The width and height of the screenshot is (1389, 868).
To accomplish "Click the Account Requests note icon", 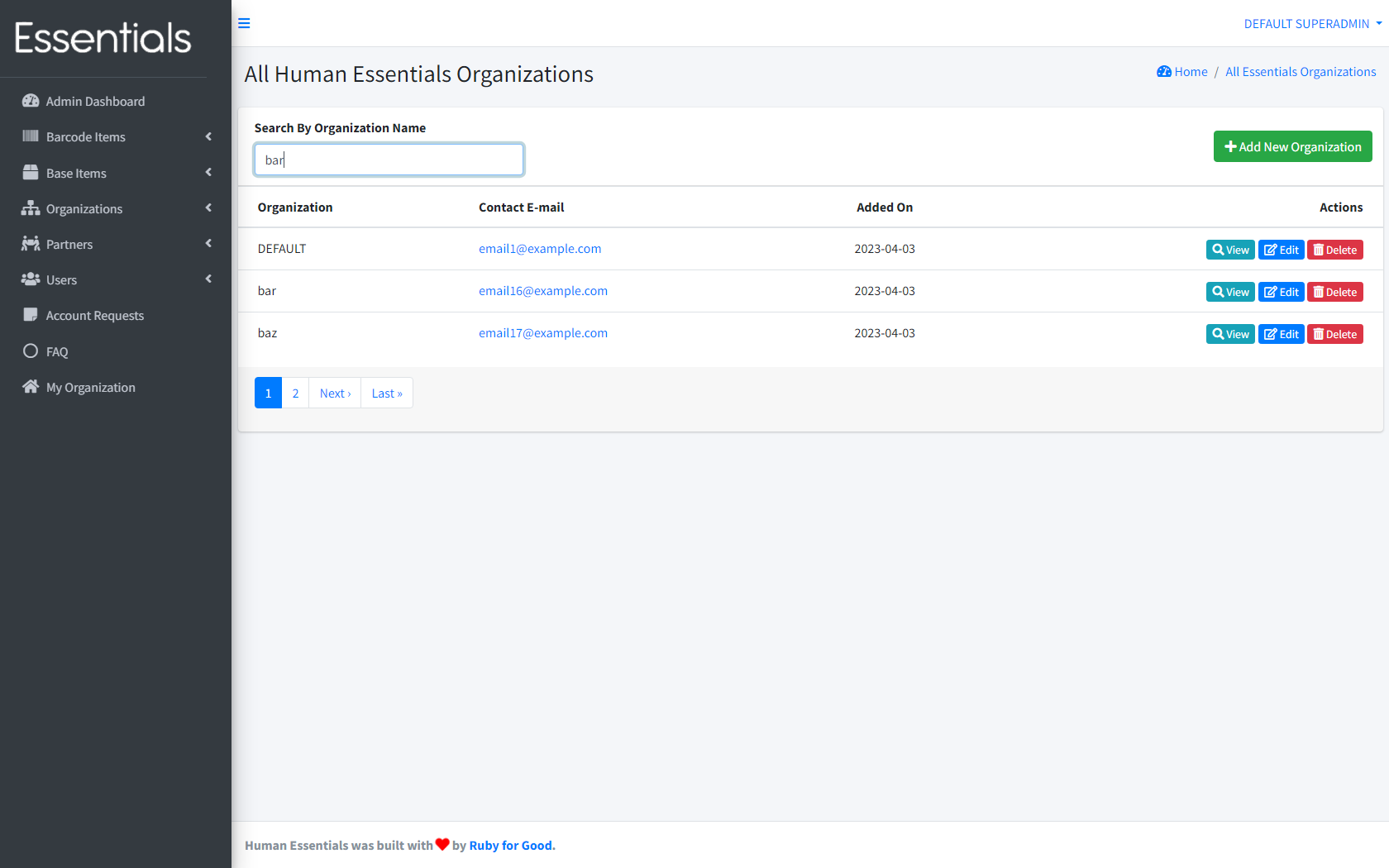I will [x=31, y=314].
